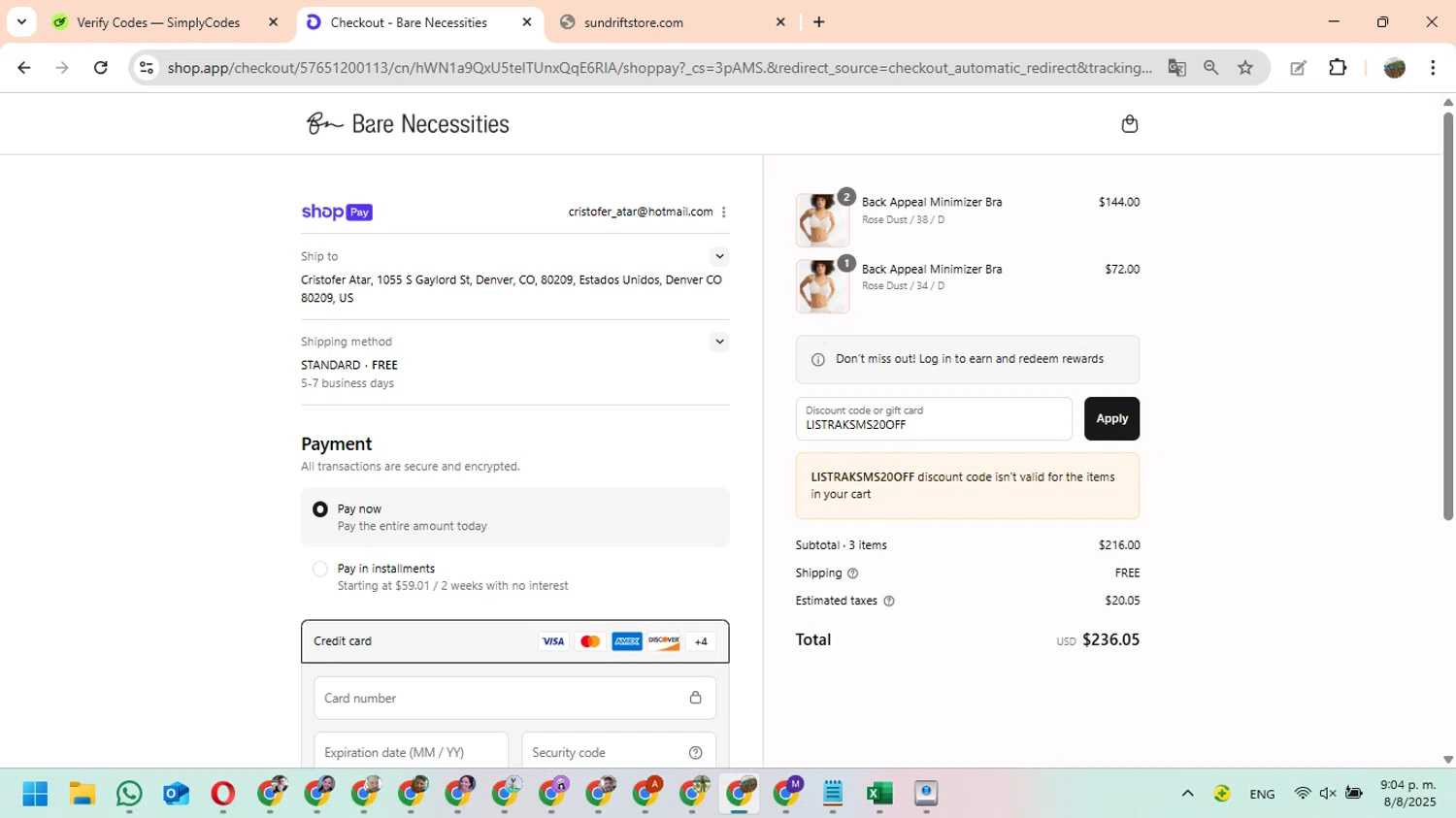This screenshot has height=818, width=1456.
Task: Open the zoom magnifier icon in address bar
Action: [1210, 68]
